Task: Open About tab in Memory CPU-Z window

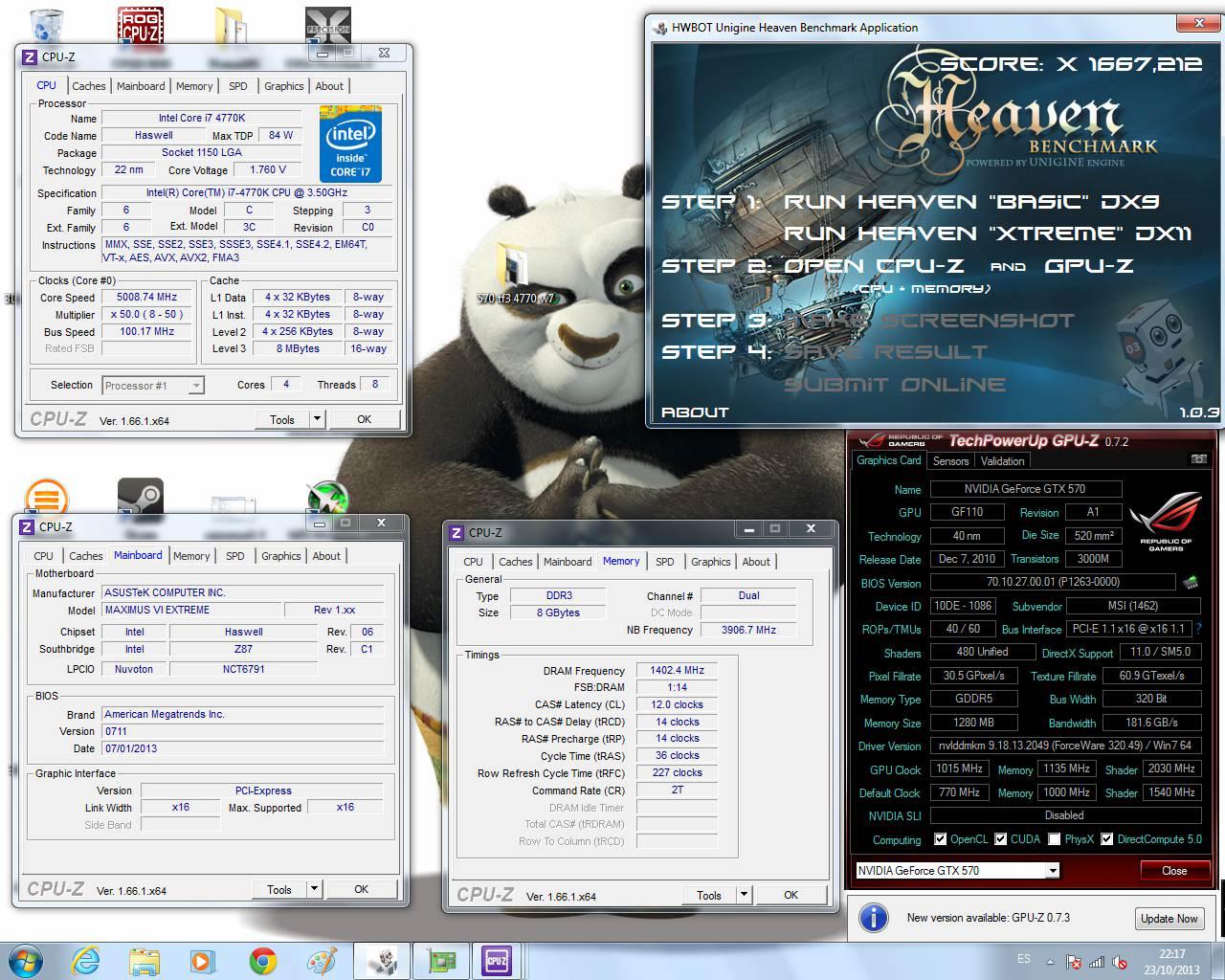Action: coord(756,562)
